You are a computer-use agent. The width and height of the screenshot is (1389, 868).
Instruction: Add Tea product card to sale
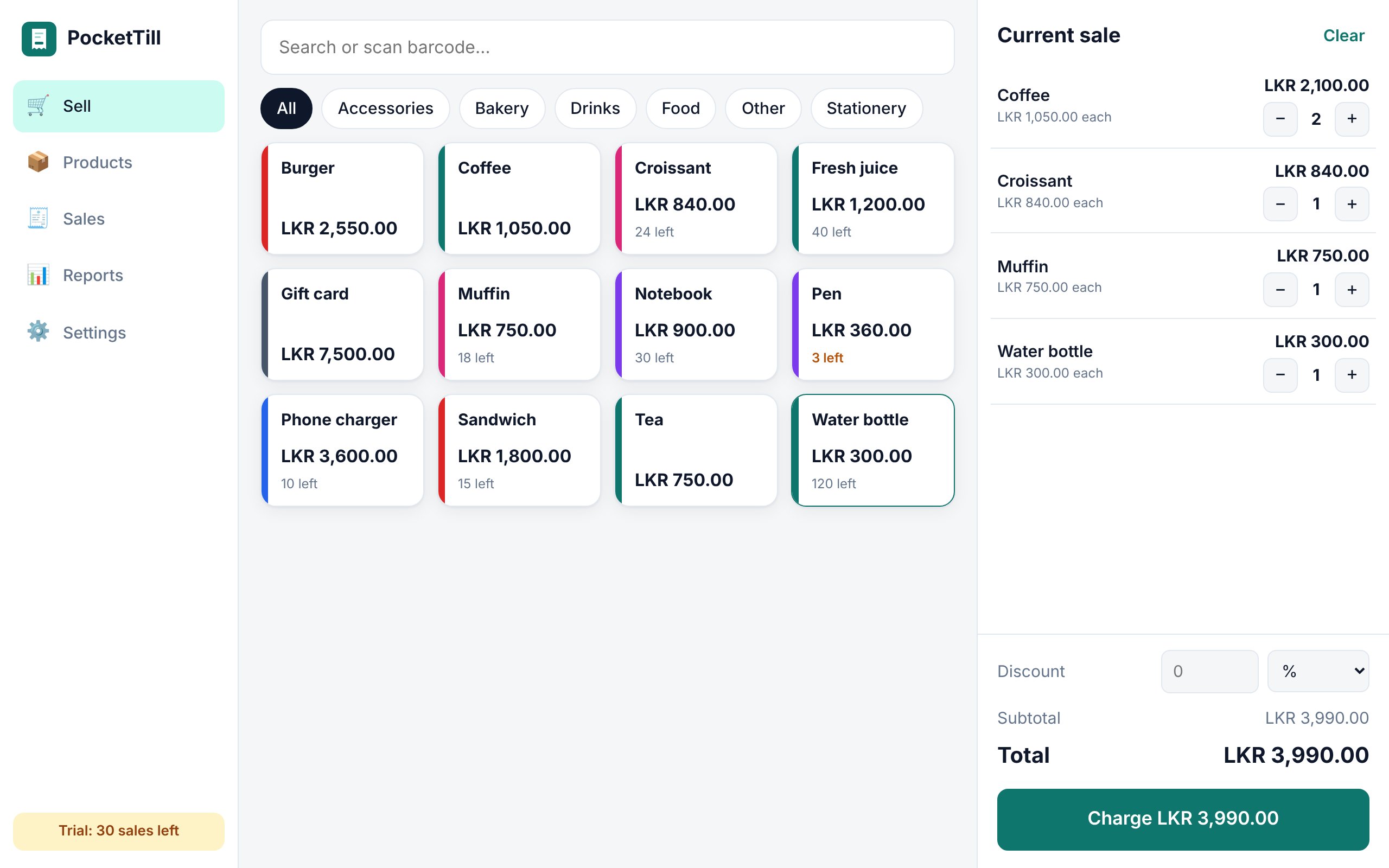[696, 450]
